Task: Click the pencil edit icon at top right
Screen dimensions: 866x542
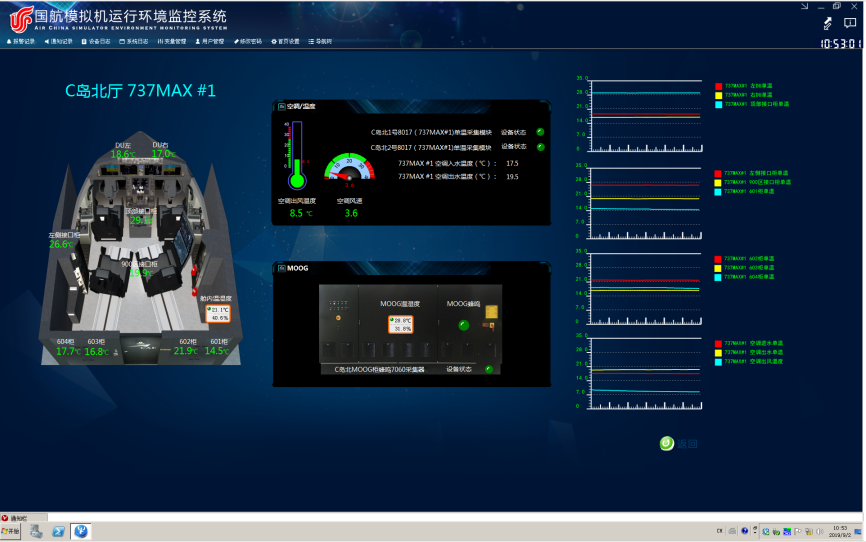Action: point(827,23)
